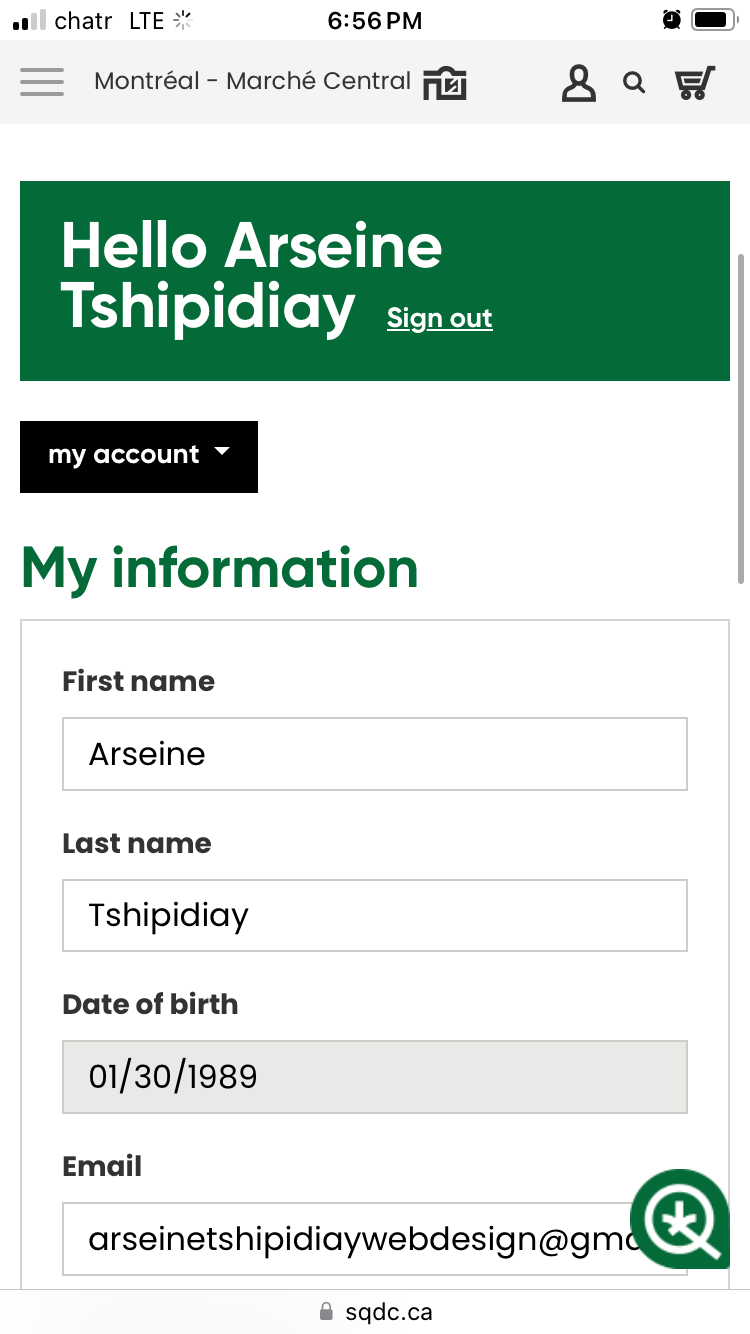This screenshot has width=750, height=1334.
Task: Click the My information heading
Action: [220, 568]
